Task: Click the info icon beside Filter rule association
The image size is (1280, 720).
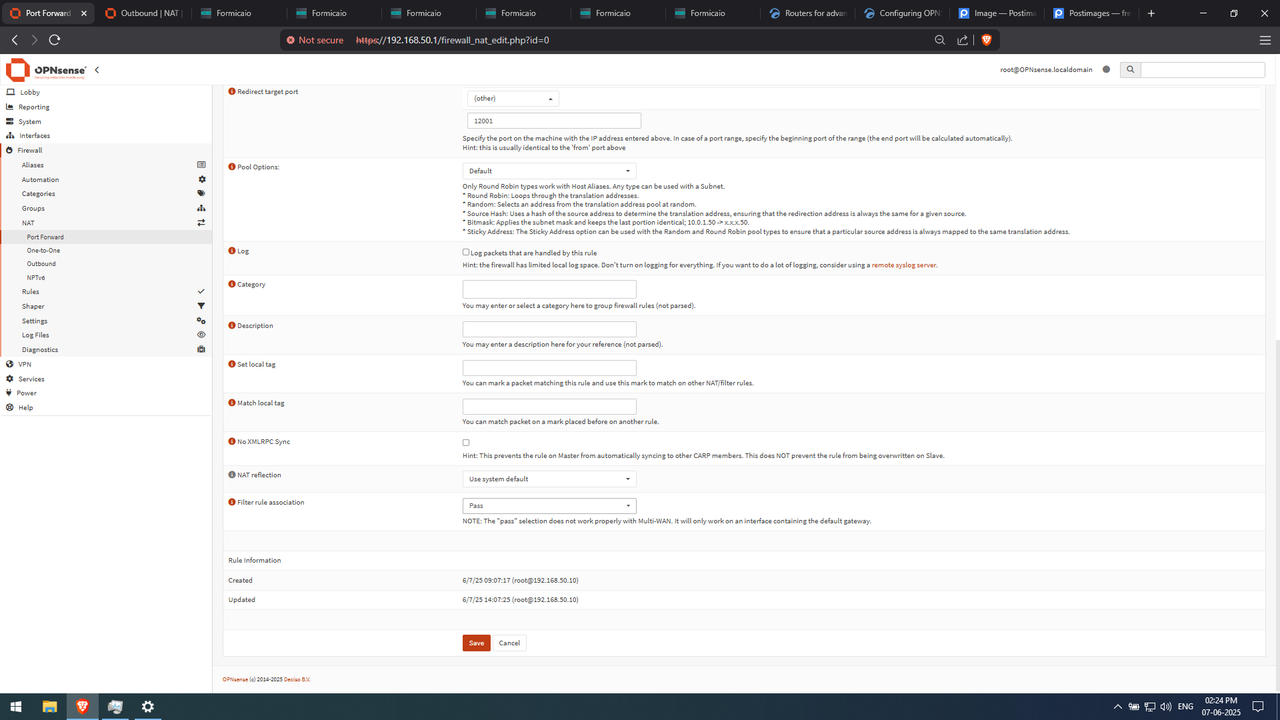Action: (232, 502)
